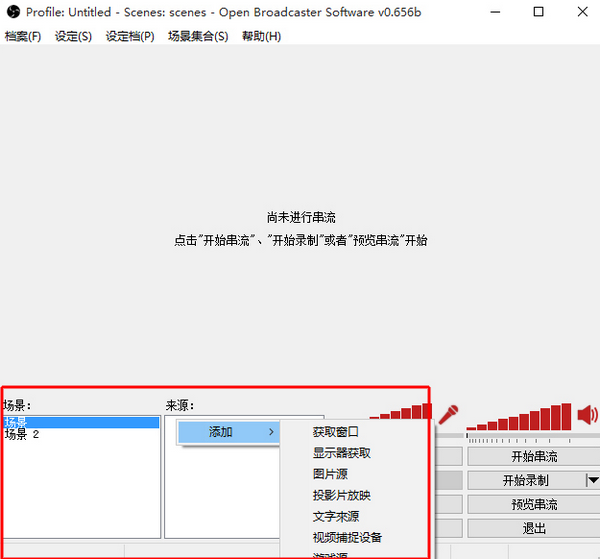Open the 场景集合(S) menu
The height and width of the screenshot is (559, 600).
pos(198,36)
